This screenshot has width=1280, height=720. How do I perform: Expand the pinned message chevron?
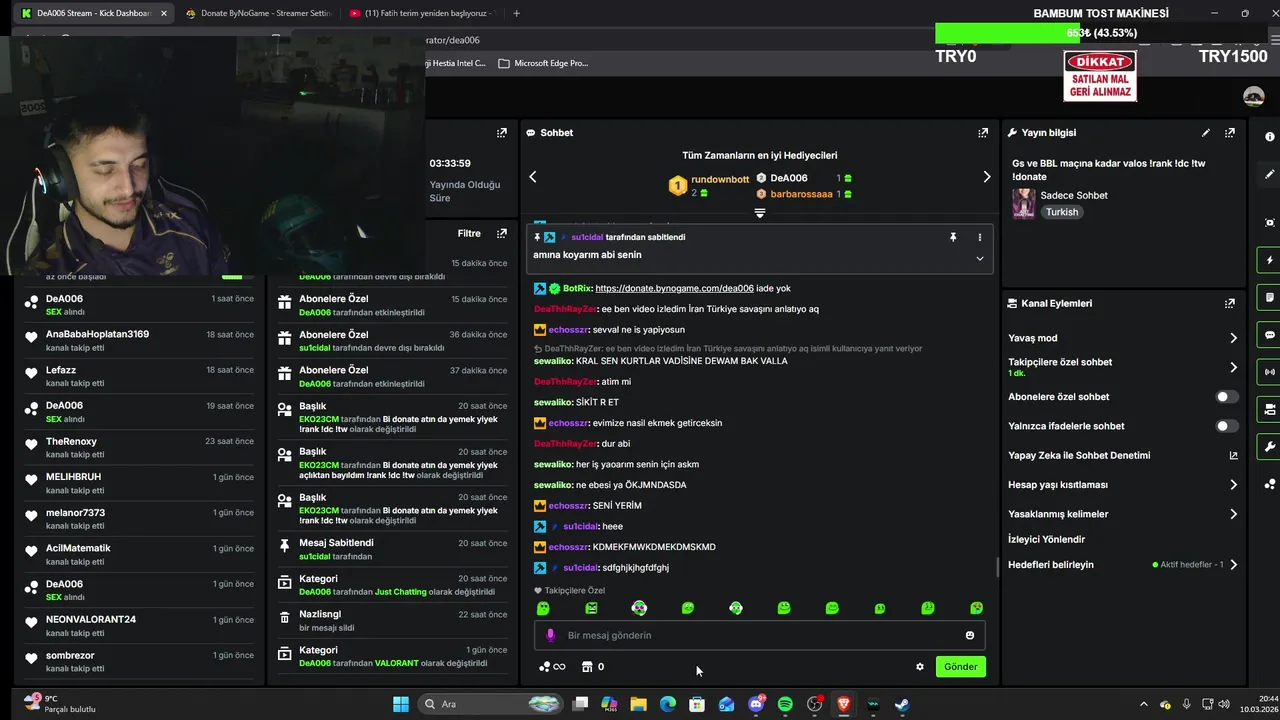[x=980, y=258]
